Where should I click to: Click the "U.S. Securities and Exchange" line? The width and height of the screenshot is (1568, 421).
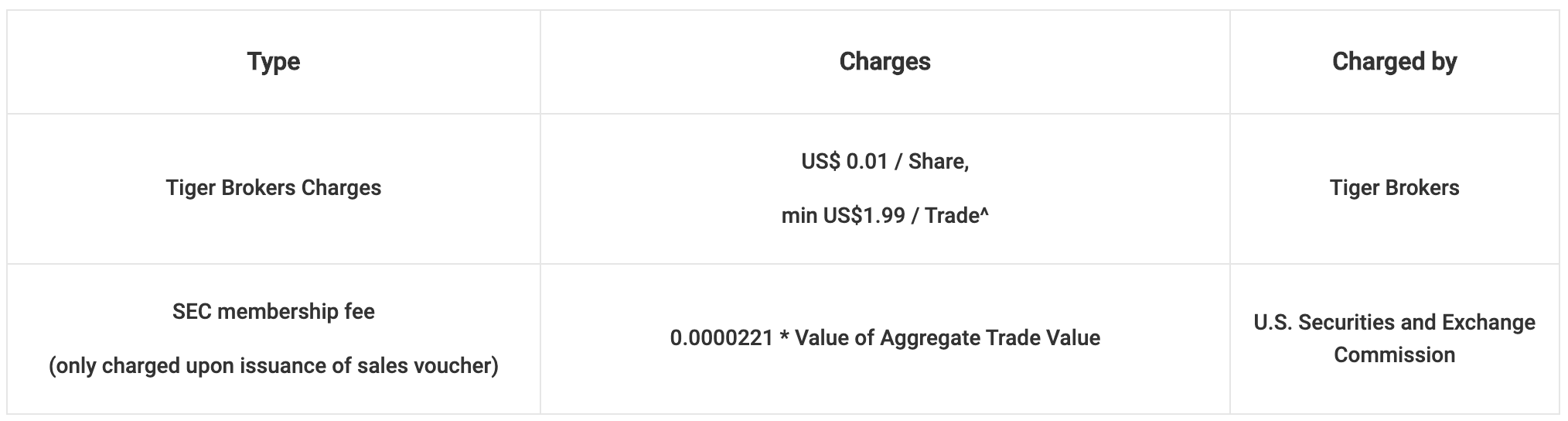coord(1394,323)
